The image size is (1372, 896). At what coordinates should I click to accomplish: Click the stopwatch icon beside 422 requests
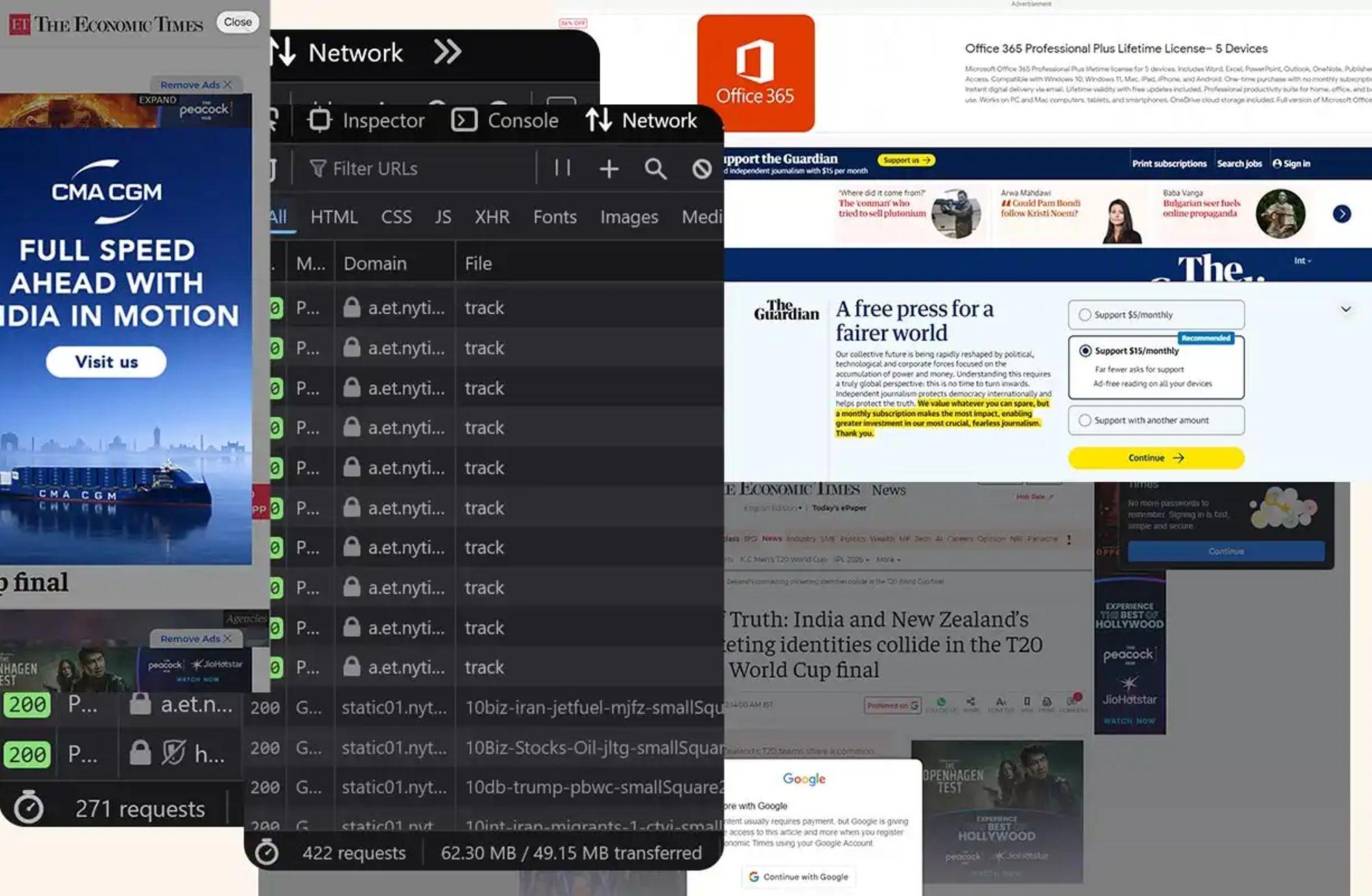click(x=267, y=852)
